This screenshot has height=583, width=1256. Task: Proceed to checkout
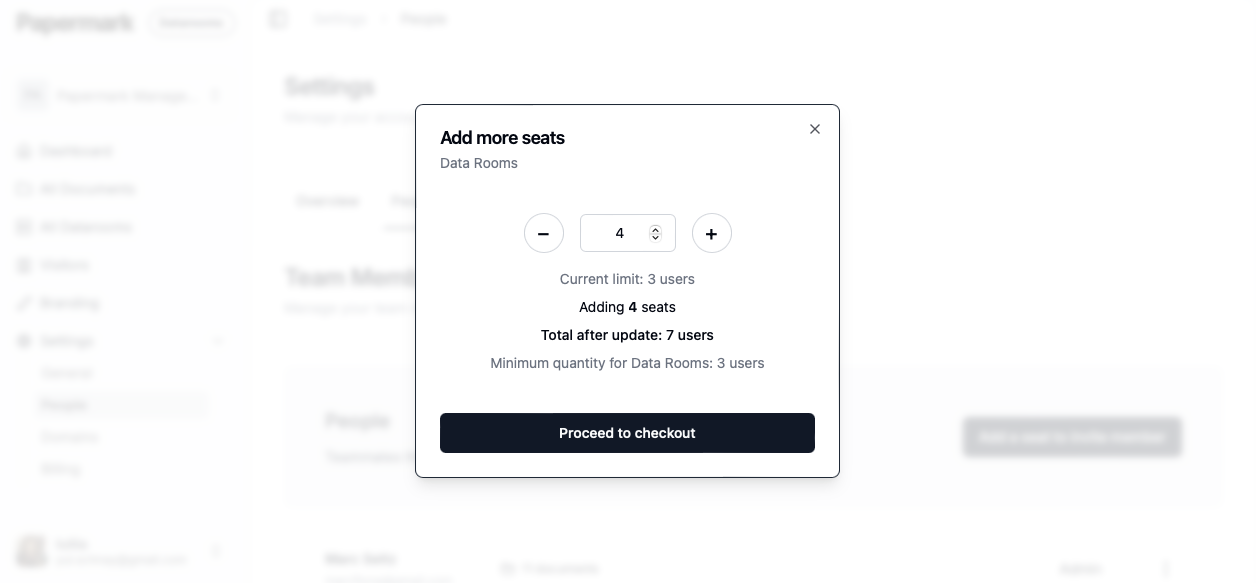pyautogui.click(x=627, y=433)
